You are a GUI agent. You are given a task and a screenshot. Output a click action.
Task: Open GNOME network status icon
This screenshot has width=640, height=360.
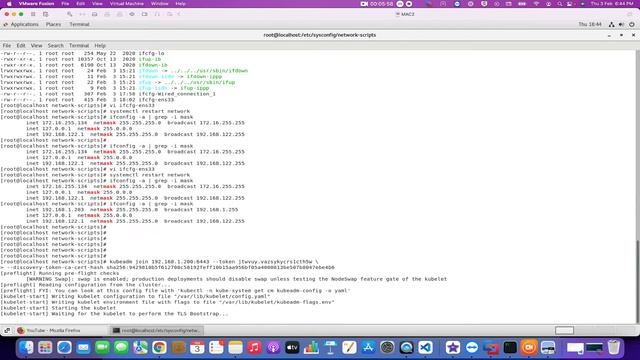(x=611, y=24)
